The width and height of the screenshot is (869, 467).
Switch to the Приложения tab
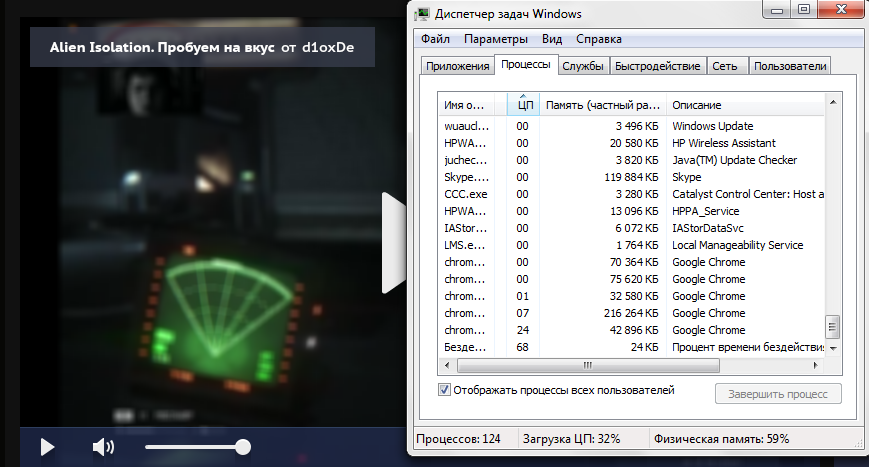[457, 66]
